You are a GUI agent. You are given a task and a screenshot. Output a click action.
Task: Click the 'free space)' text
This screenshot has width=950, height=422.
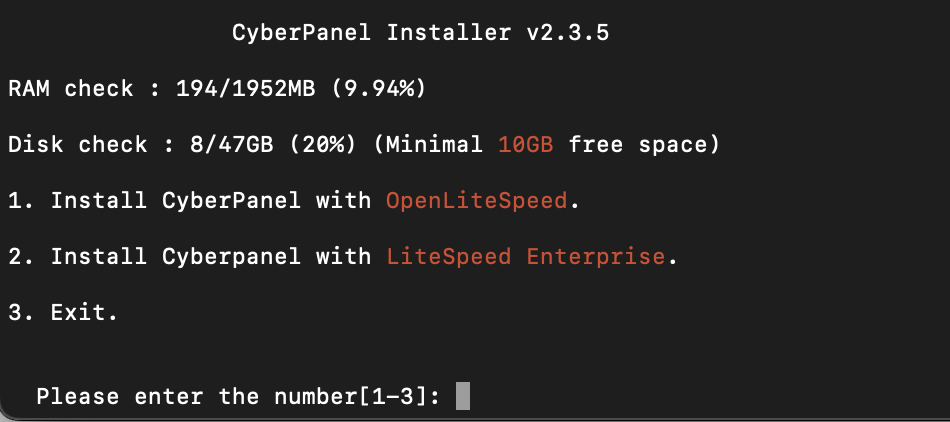[644, 145]
